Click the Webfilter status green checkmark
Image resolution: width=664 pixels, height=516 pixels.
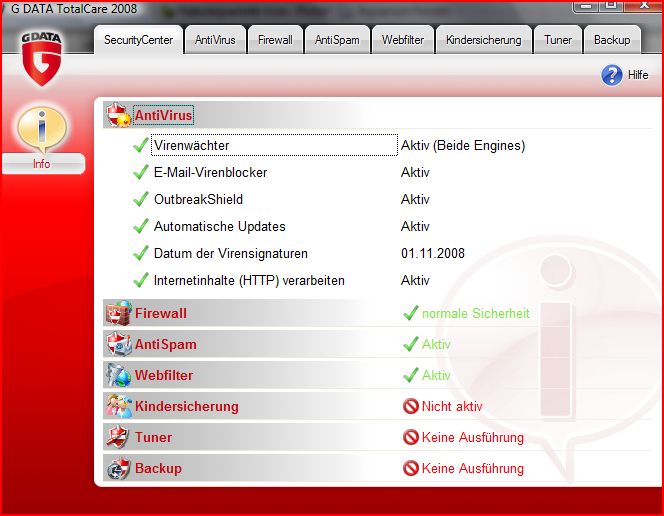pyautogui.click(x=411, y=375)
